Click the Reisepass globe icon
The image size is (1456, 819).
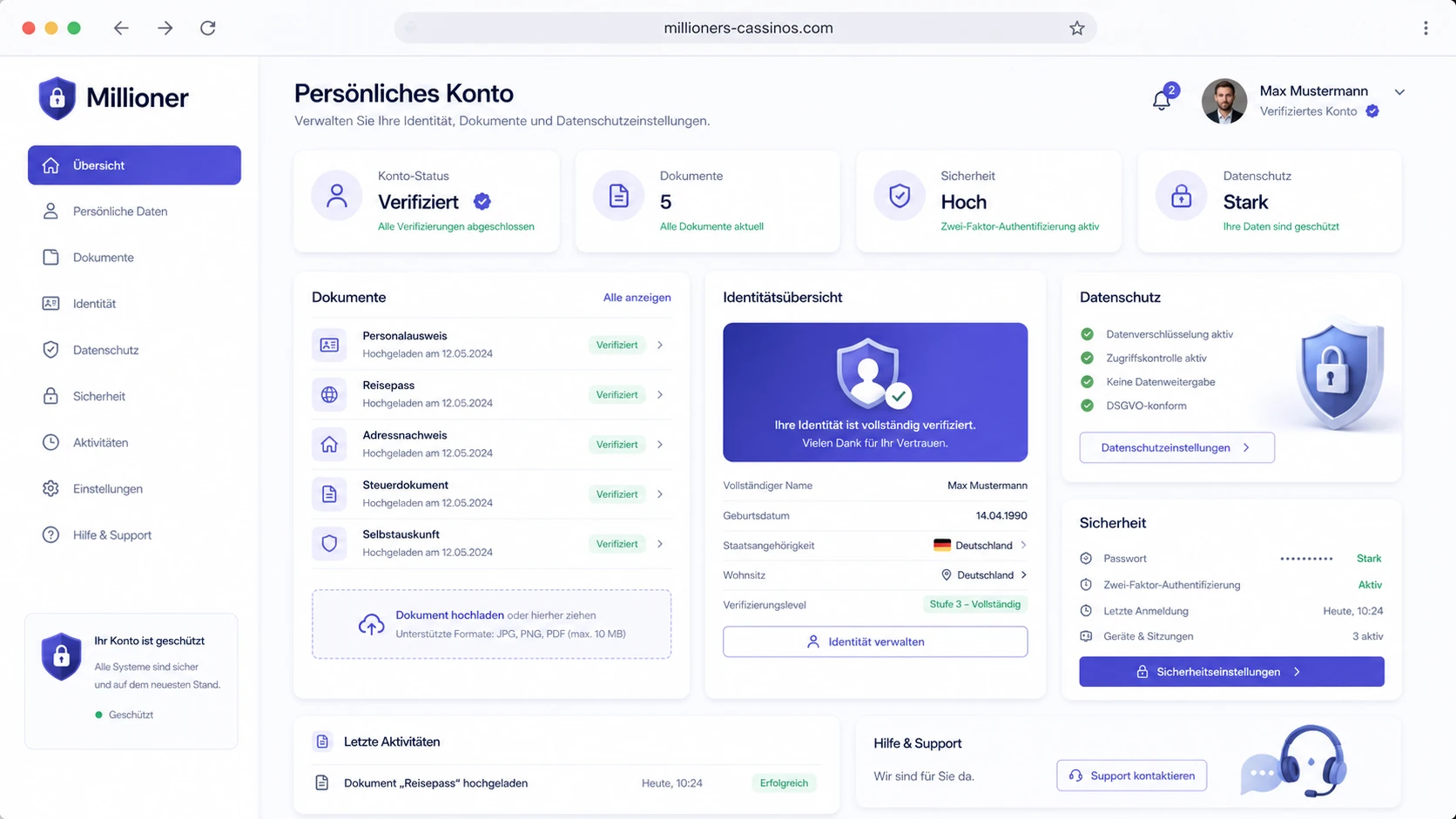pos(329,394)
